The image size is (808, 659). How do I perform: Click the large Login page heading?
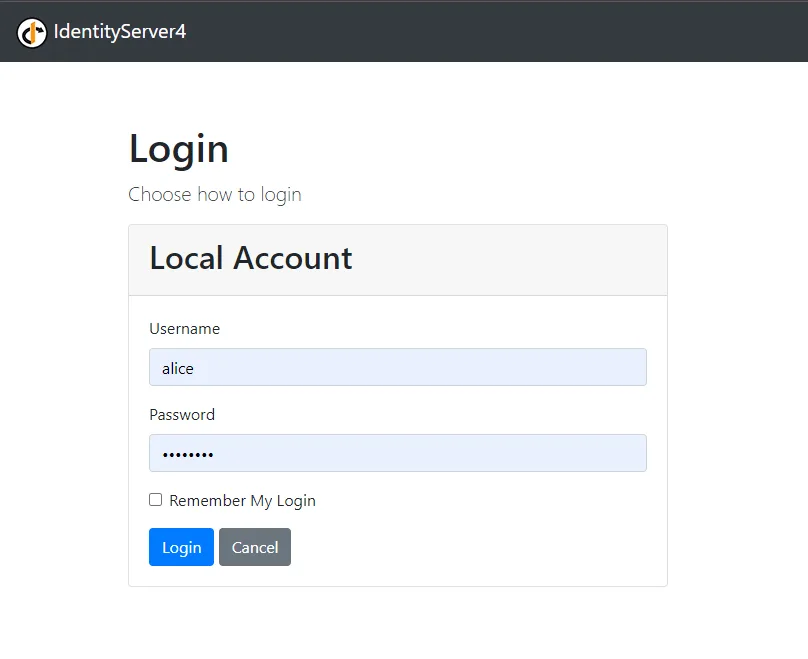[x=179, y=149]
